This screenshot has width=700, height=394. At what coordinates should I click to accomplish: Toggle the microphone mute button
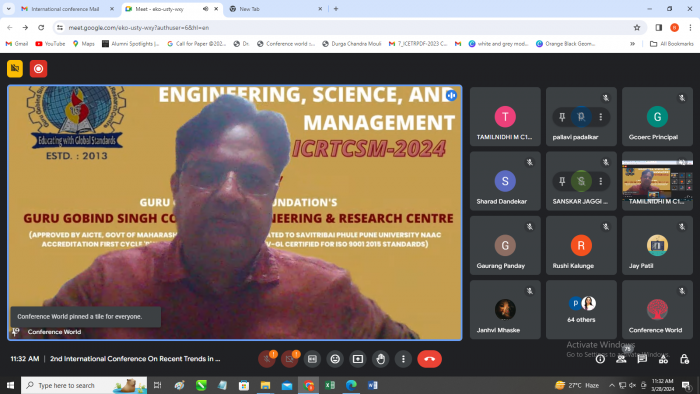(x=267, y=359)
